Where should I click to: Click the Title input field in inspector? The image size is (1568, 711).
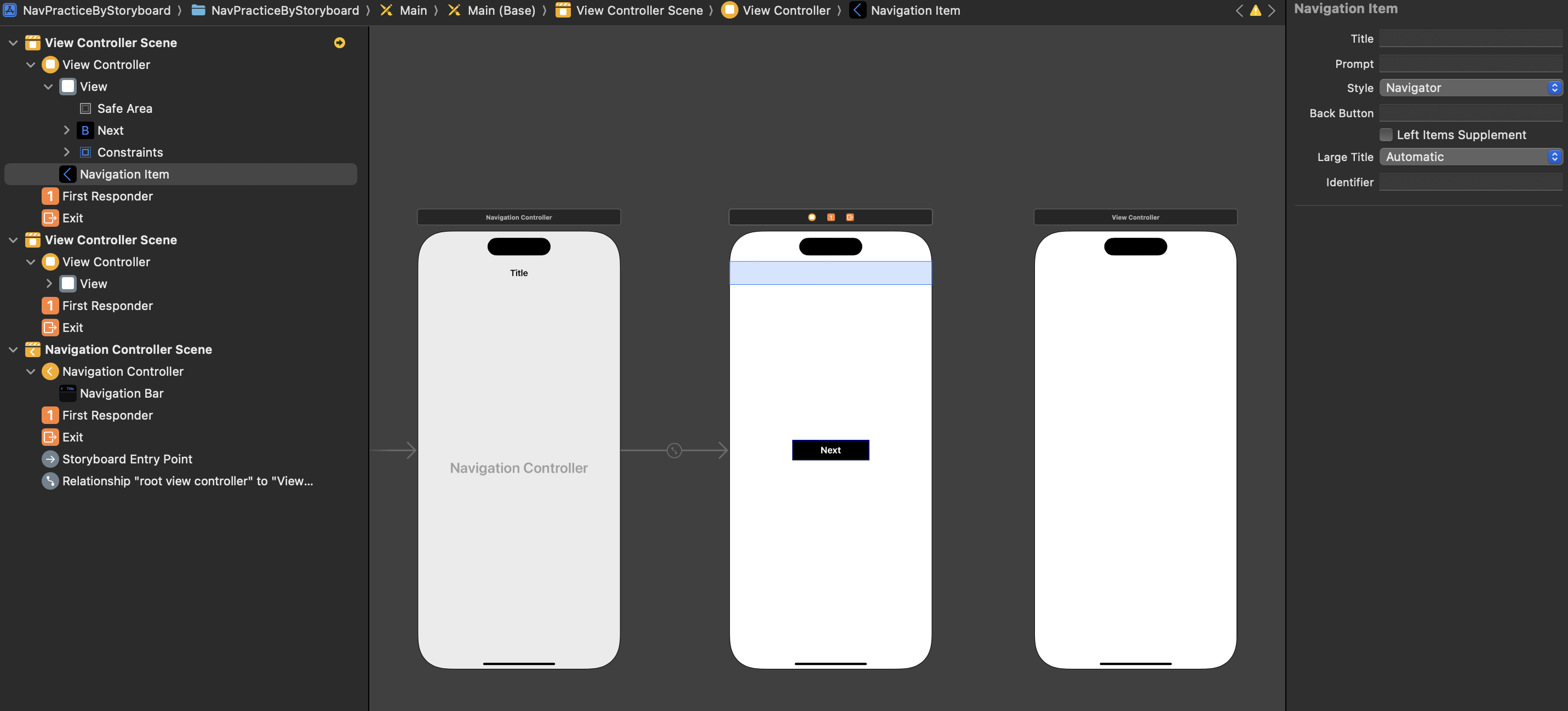pos(1470,38)
